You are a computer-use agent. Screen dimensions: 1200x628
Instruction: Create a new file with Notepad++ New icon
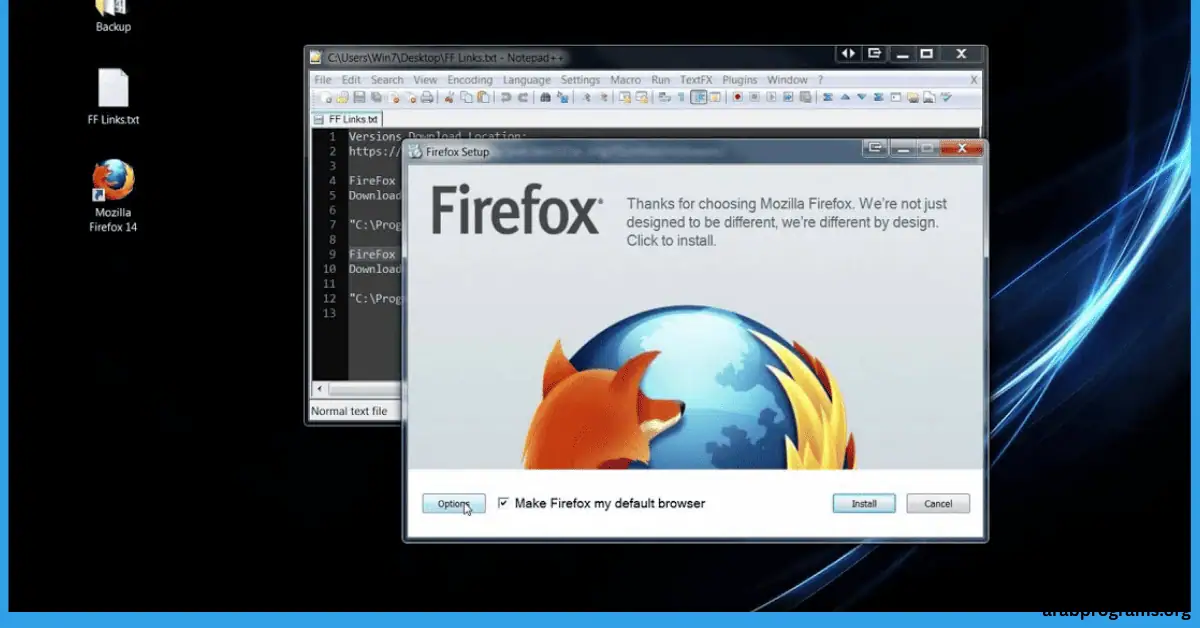[326, 97]
